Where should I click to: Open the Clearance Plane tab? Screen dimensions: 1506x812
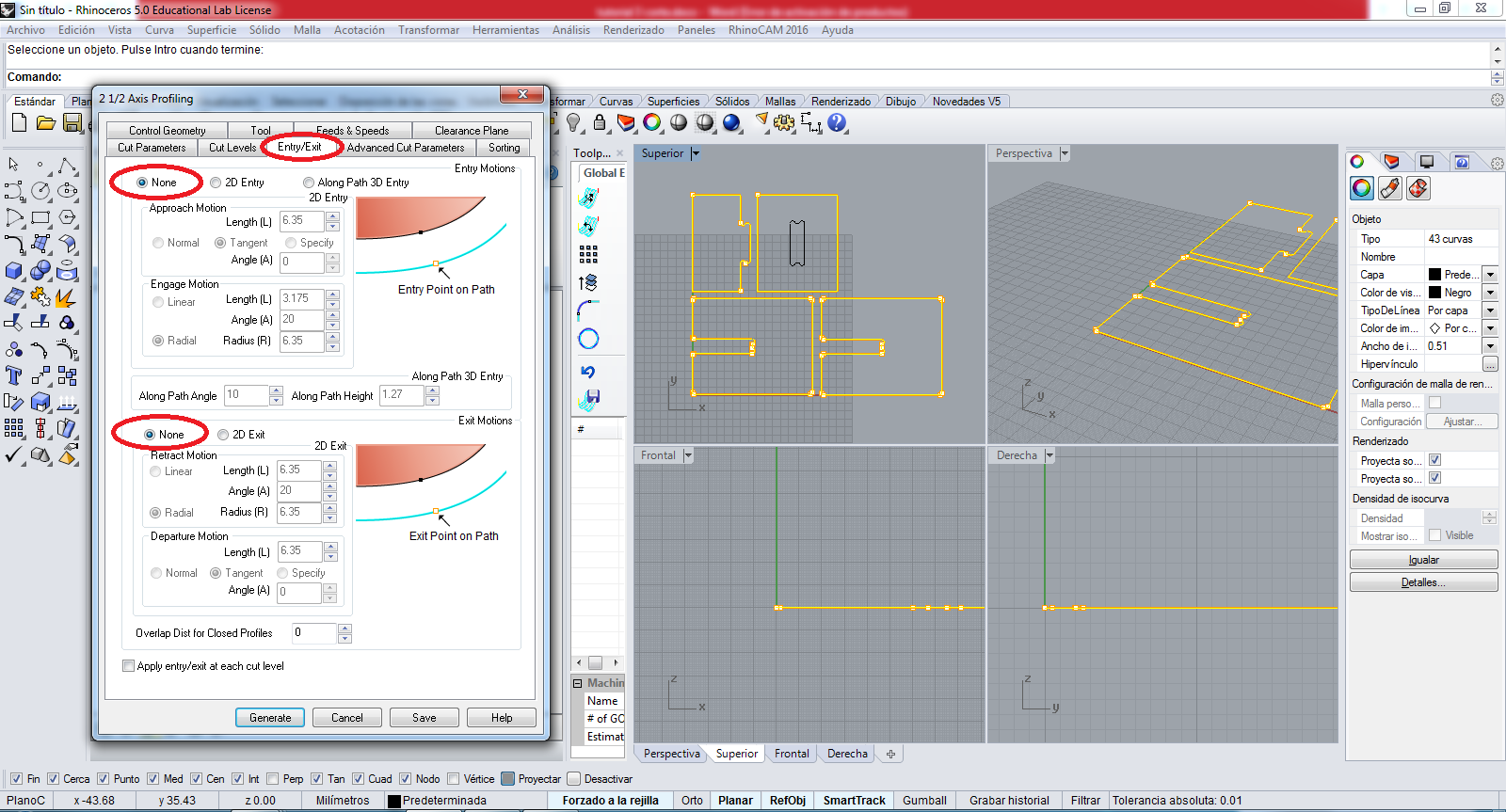(472, 131)
